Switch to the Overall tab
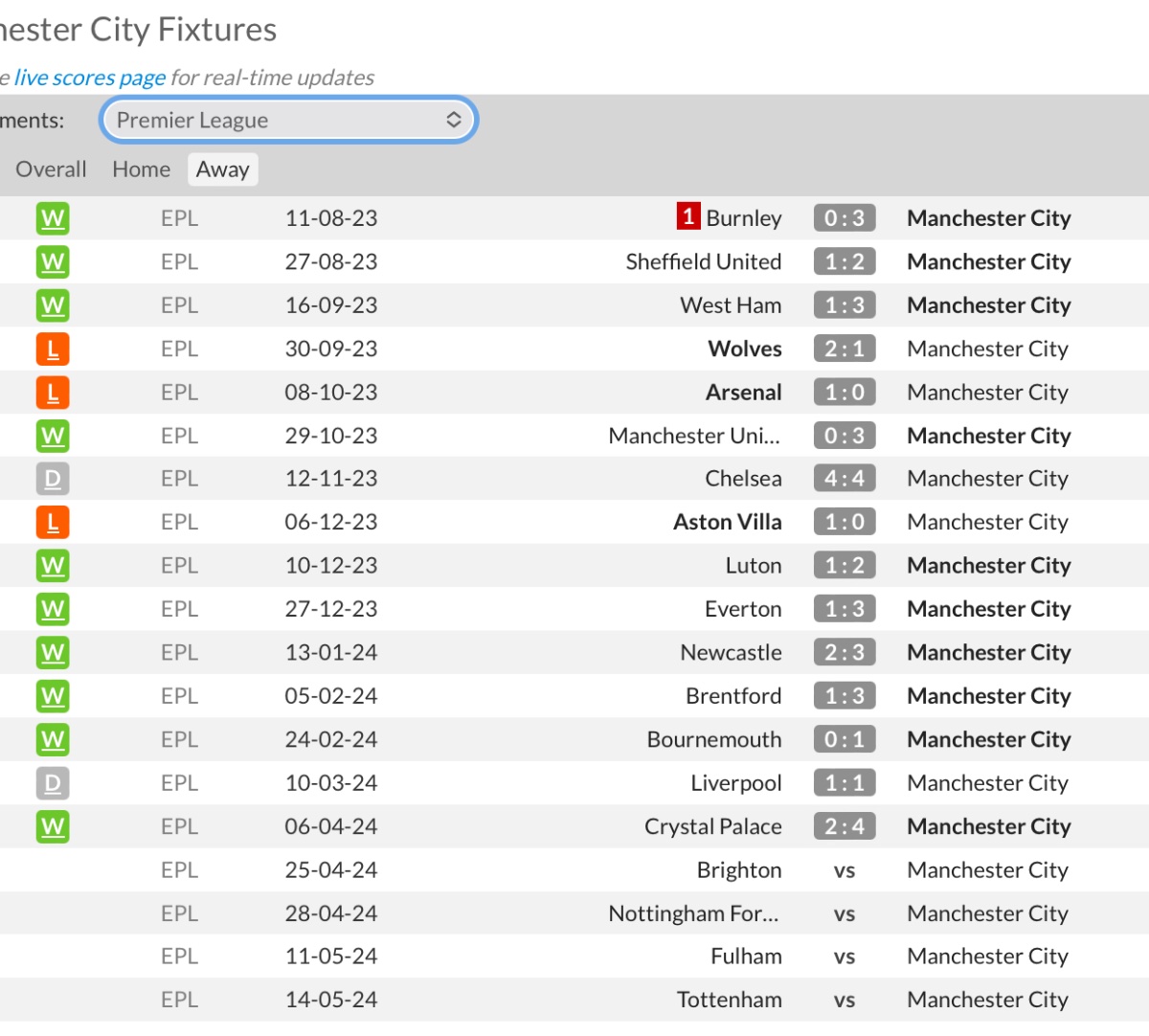 pos(51,169)
